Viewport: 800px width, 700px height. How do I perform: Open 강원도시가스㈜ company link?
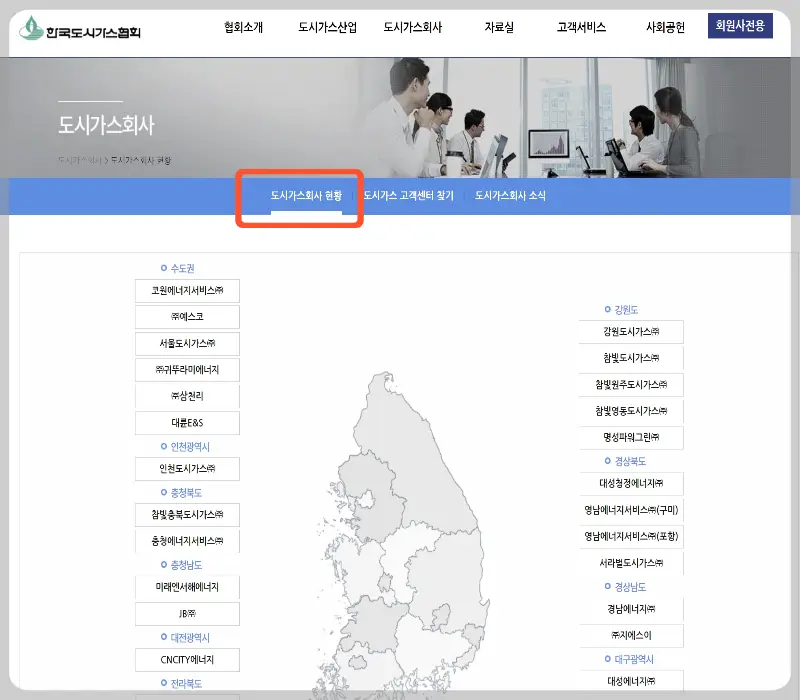[631, 332]
